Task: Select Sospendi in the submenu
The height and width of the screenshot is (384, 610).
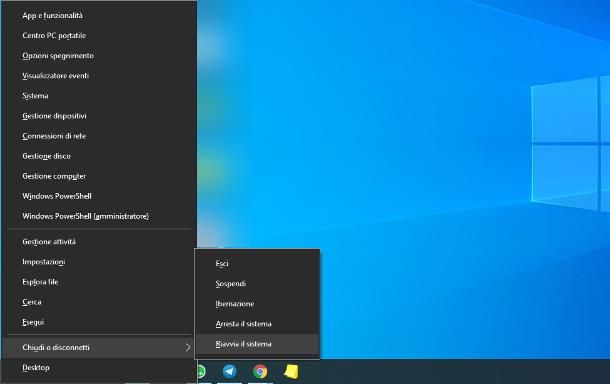Action: click(257, 284)
